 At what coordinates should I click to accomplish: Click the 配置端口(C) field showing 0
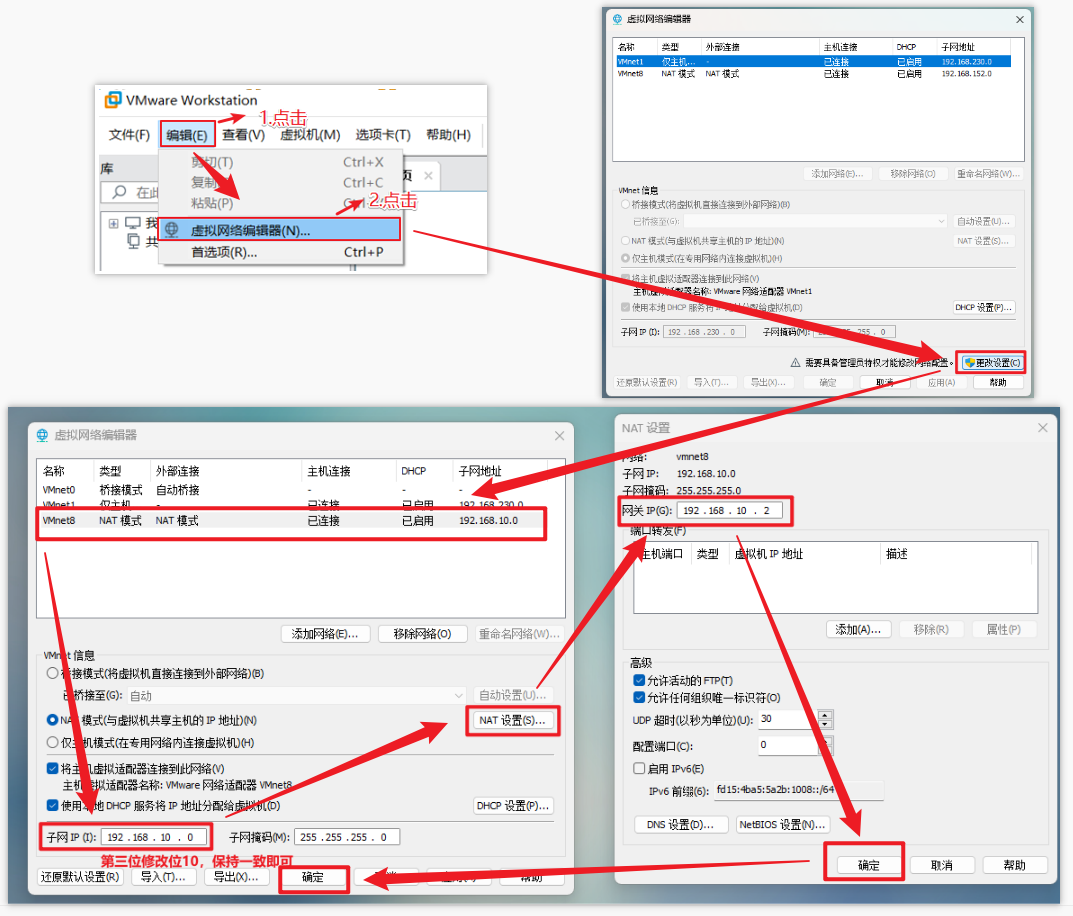[788, 745]
